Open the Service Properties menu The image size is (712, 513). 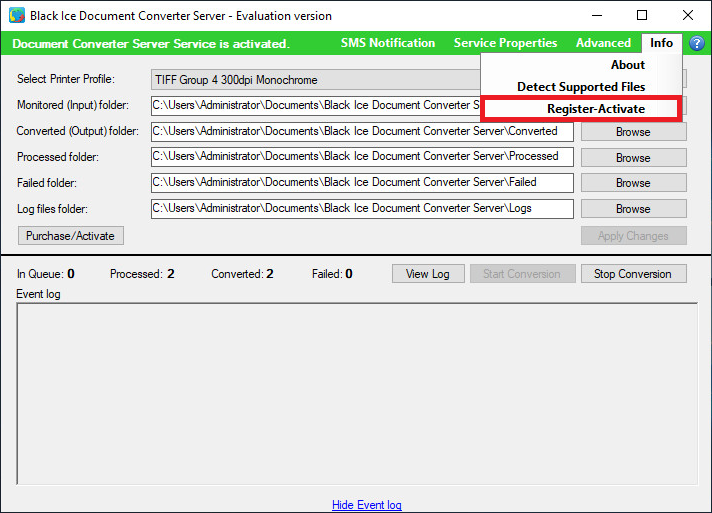(505, 43)
